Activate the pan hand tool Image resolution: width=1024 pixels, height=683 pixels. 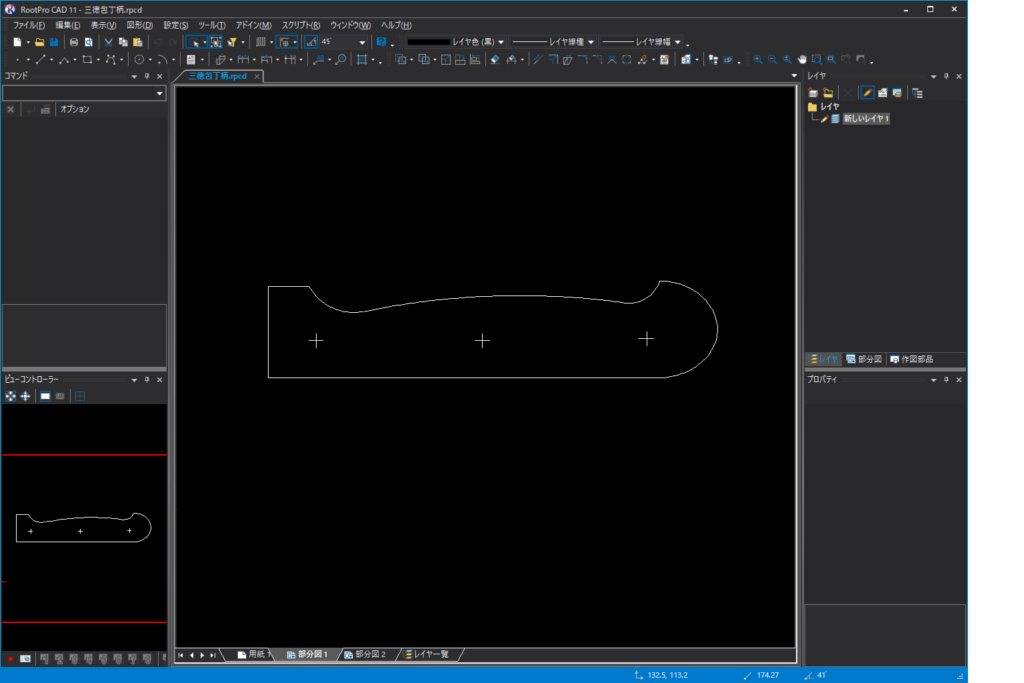click(x=802, y=60)
